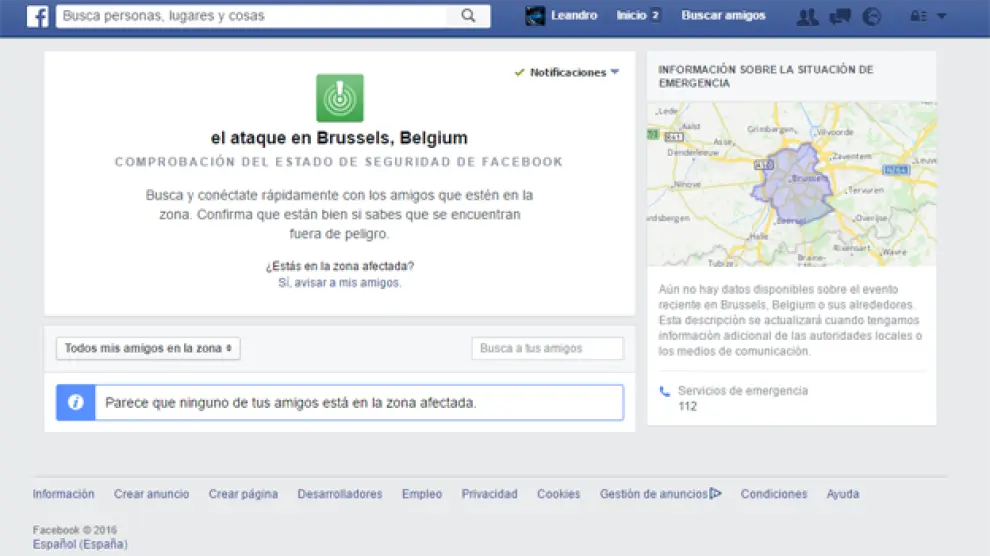Click the Leandro profile picture thumbnail
990x556 pixels.
(x=535, y=16)
